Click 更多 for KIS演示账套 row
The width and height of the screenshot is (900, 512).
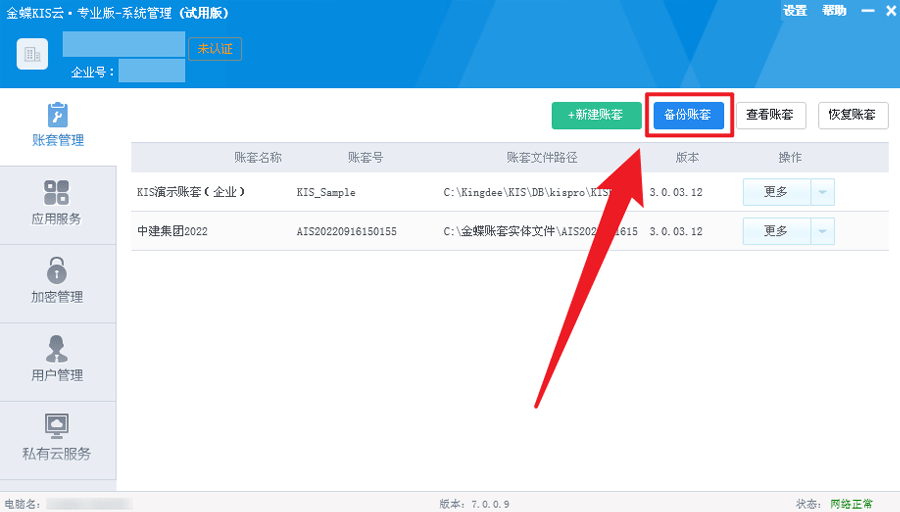coord(777,192)
